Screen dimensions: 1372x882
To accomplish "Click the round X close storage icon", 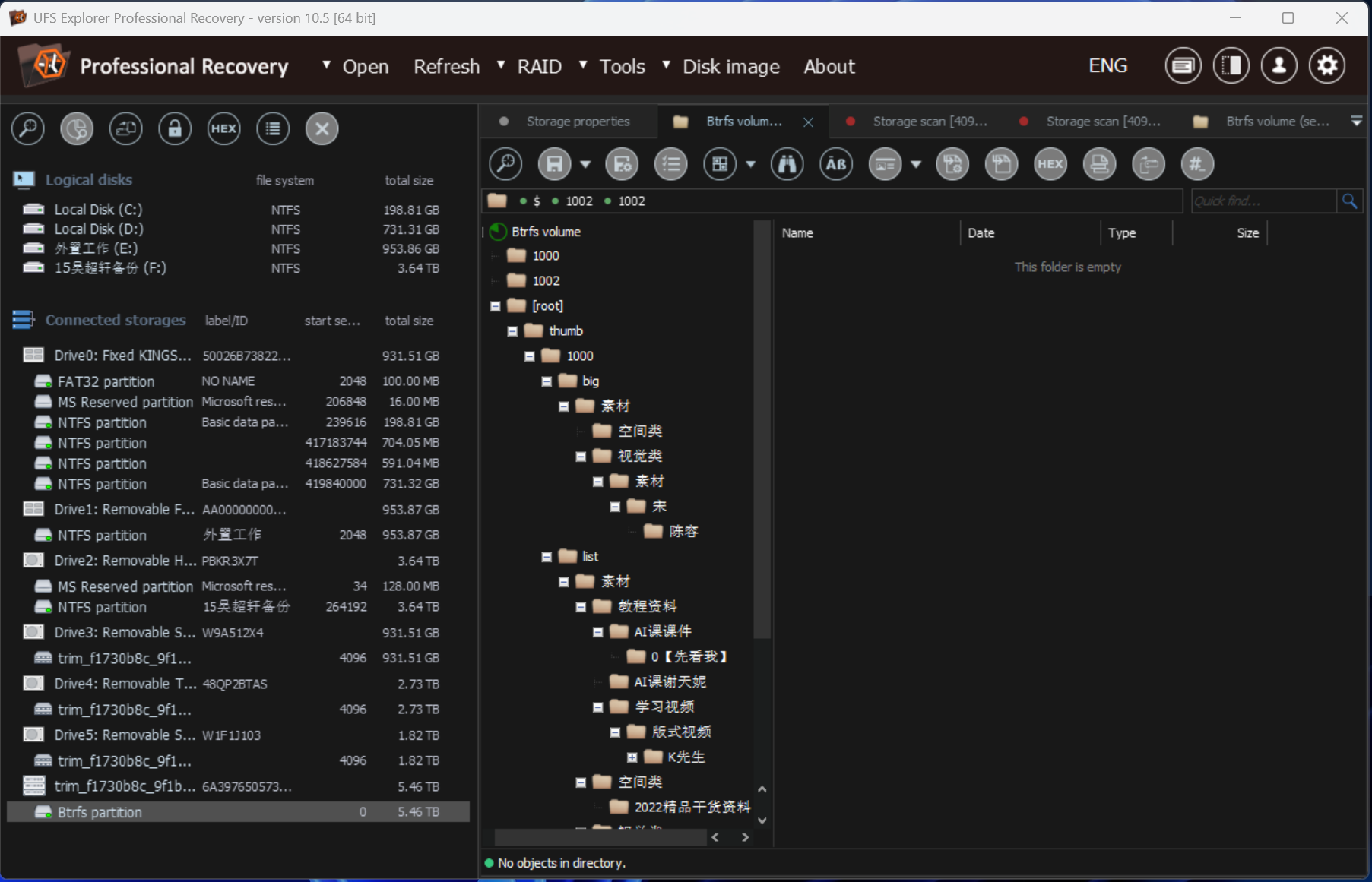I will [x=322, y=128].
